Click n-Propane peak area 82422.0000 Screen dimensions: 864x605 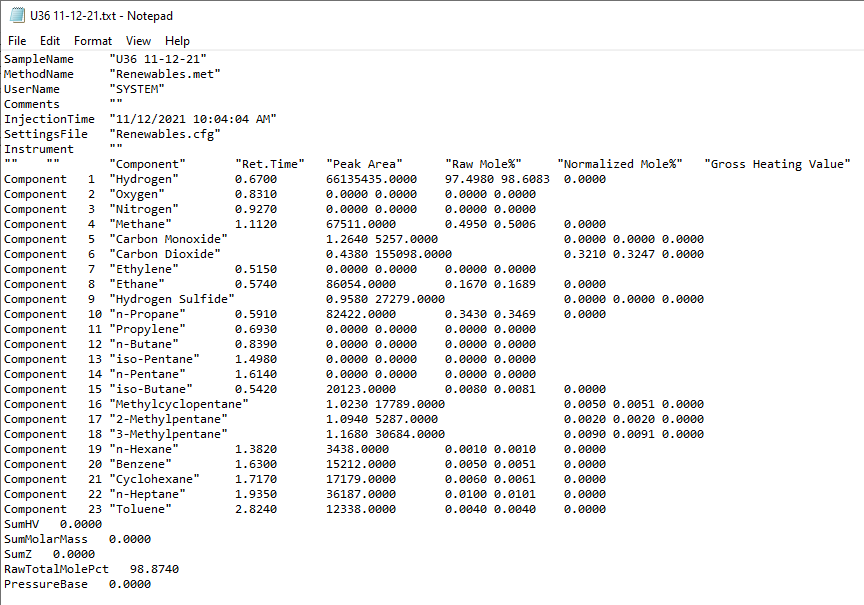(361, 314)
